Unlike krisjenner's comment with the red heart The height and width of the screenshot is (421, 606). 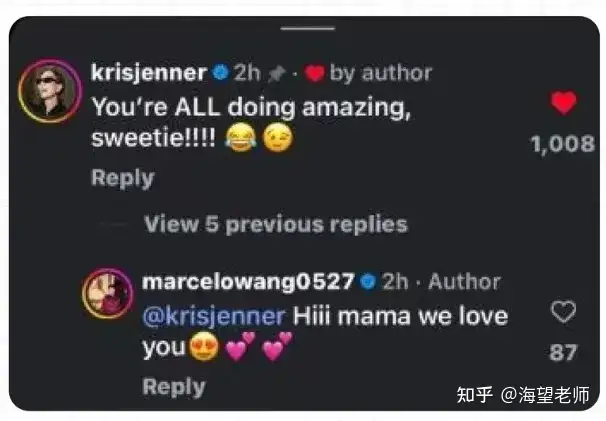563,103
